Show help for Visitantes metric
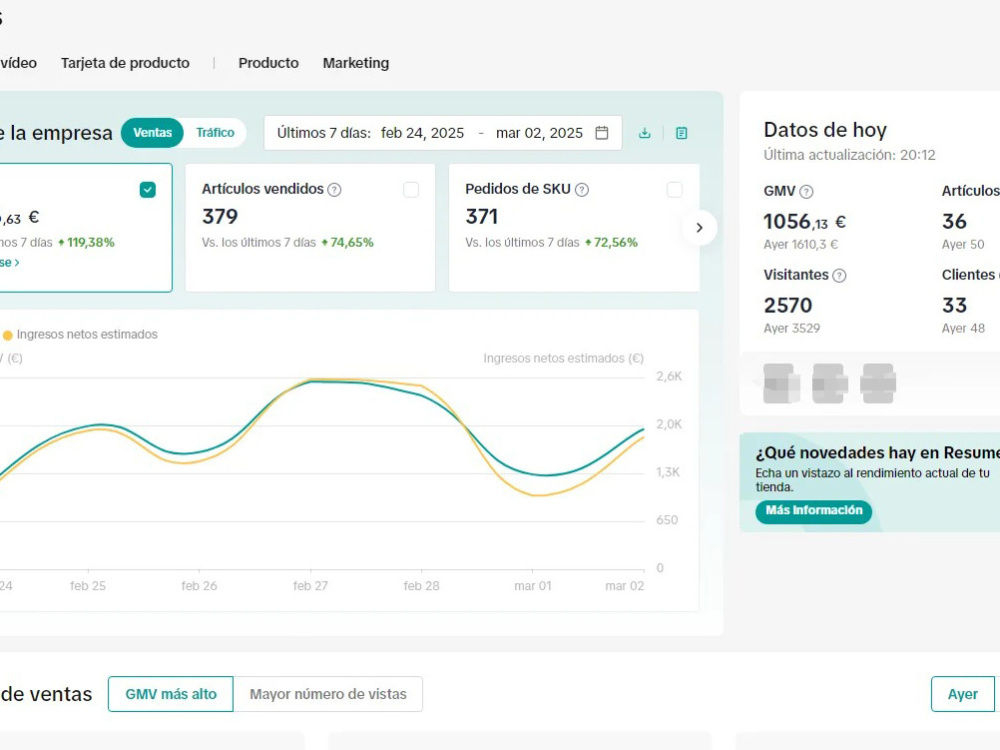This screenshot has width=1000, height=750. click(839, 276)
